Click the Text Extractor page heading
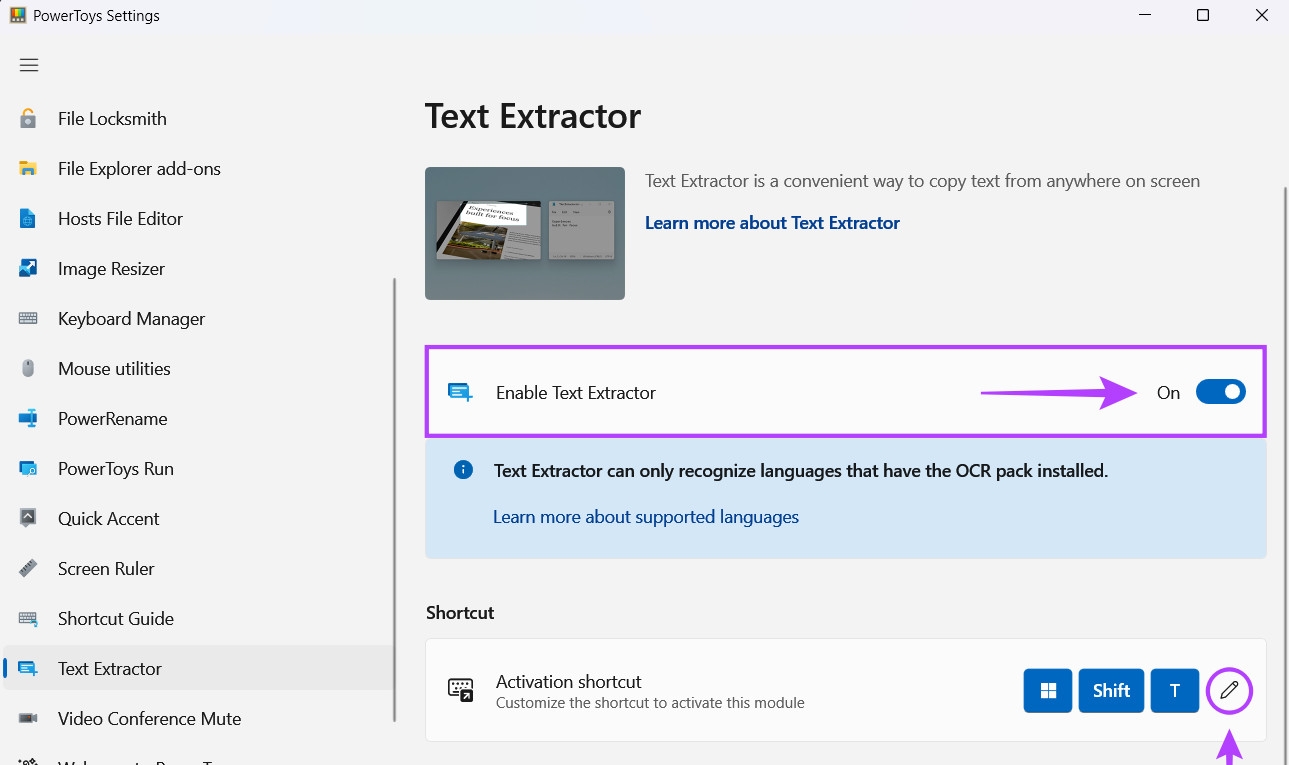Viewport: 1289px width, 765px height. point(533,116)
